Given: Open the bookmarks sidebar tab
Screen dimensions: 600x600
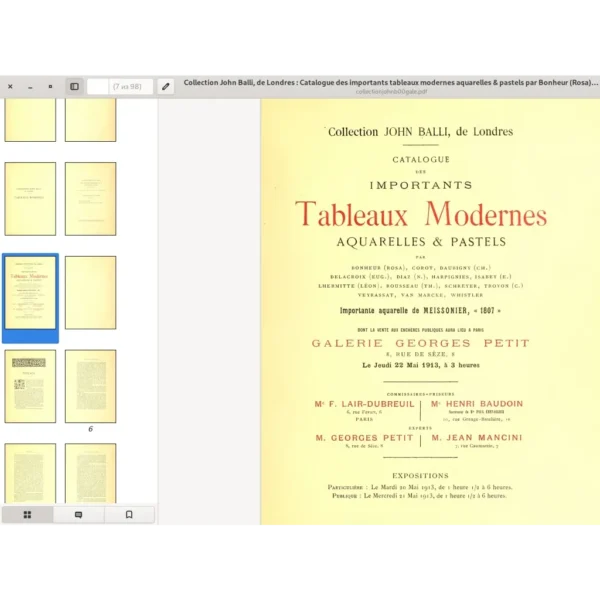Looking at the screenshot, I should pos(129,514).
